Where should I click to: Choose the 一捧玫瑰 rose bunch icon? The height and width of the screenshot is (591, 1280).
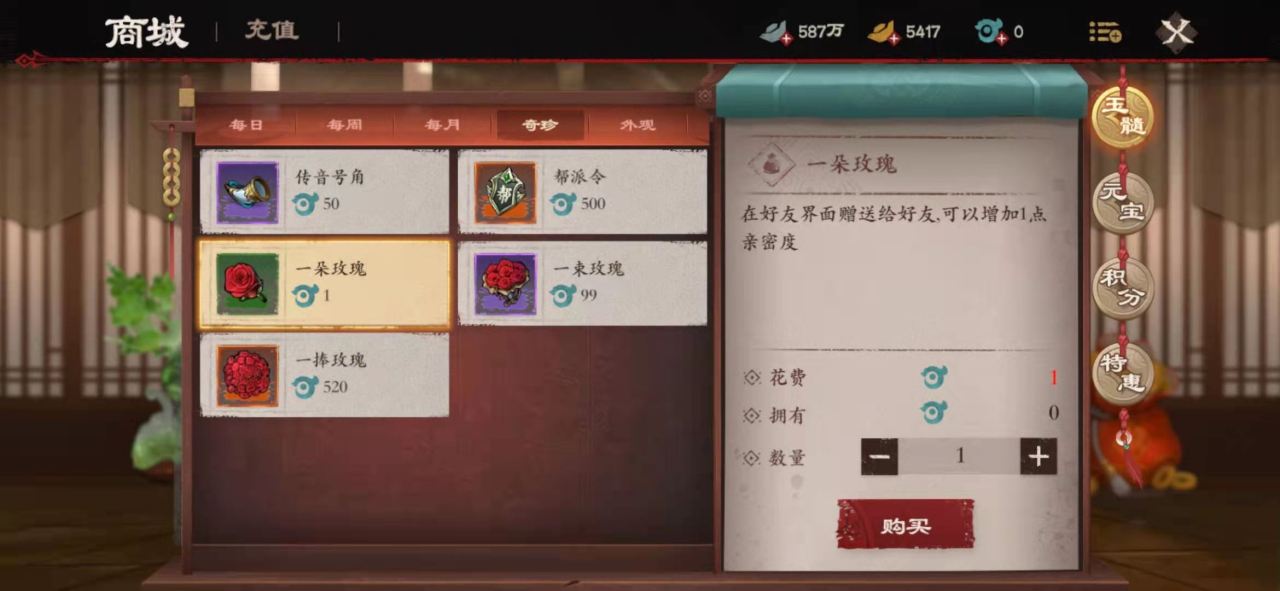pyautogui.click(x=247, y=375)
